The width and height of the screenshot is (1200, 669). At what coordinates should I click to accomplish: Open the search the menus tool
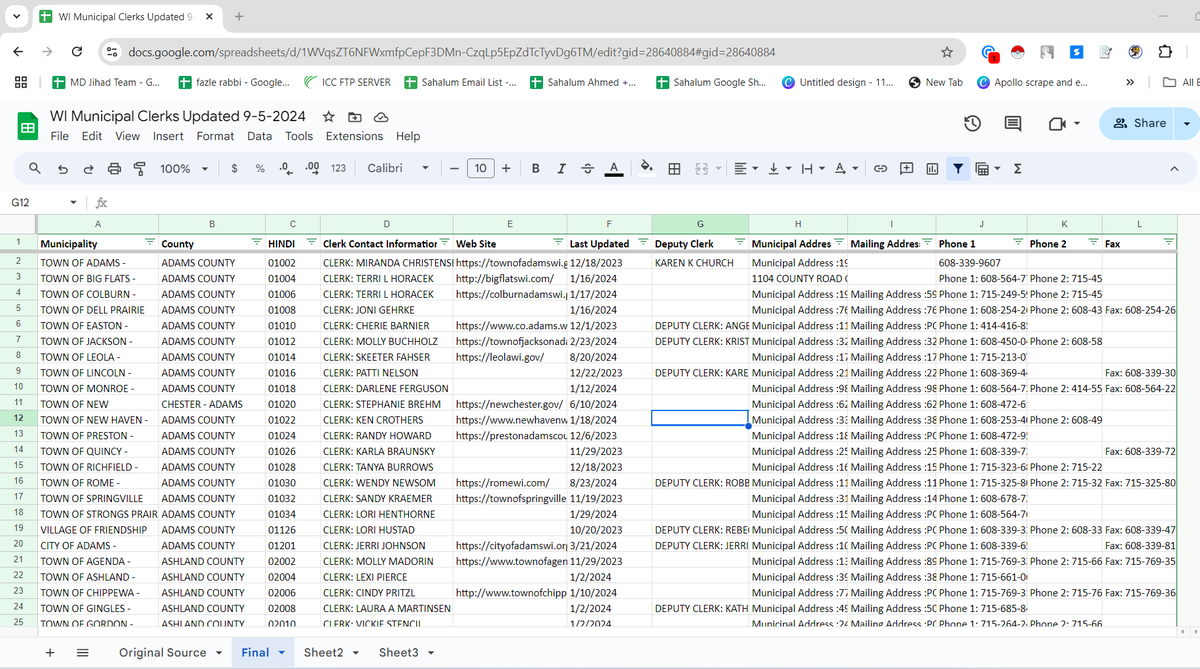click(x=35, y=169)
